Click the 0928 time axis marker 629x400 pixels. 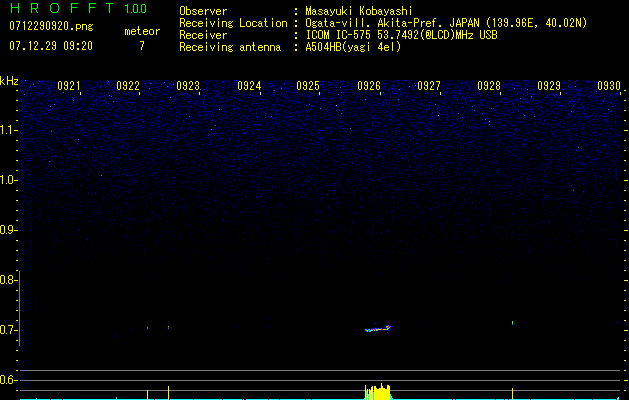[x=489, y=86]
